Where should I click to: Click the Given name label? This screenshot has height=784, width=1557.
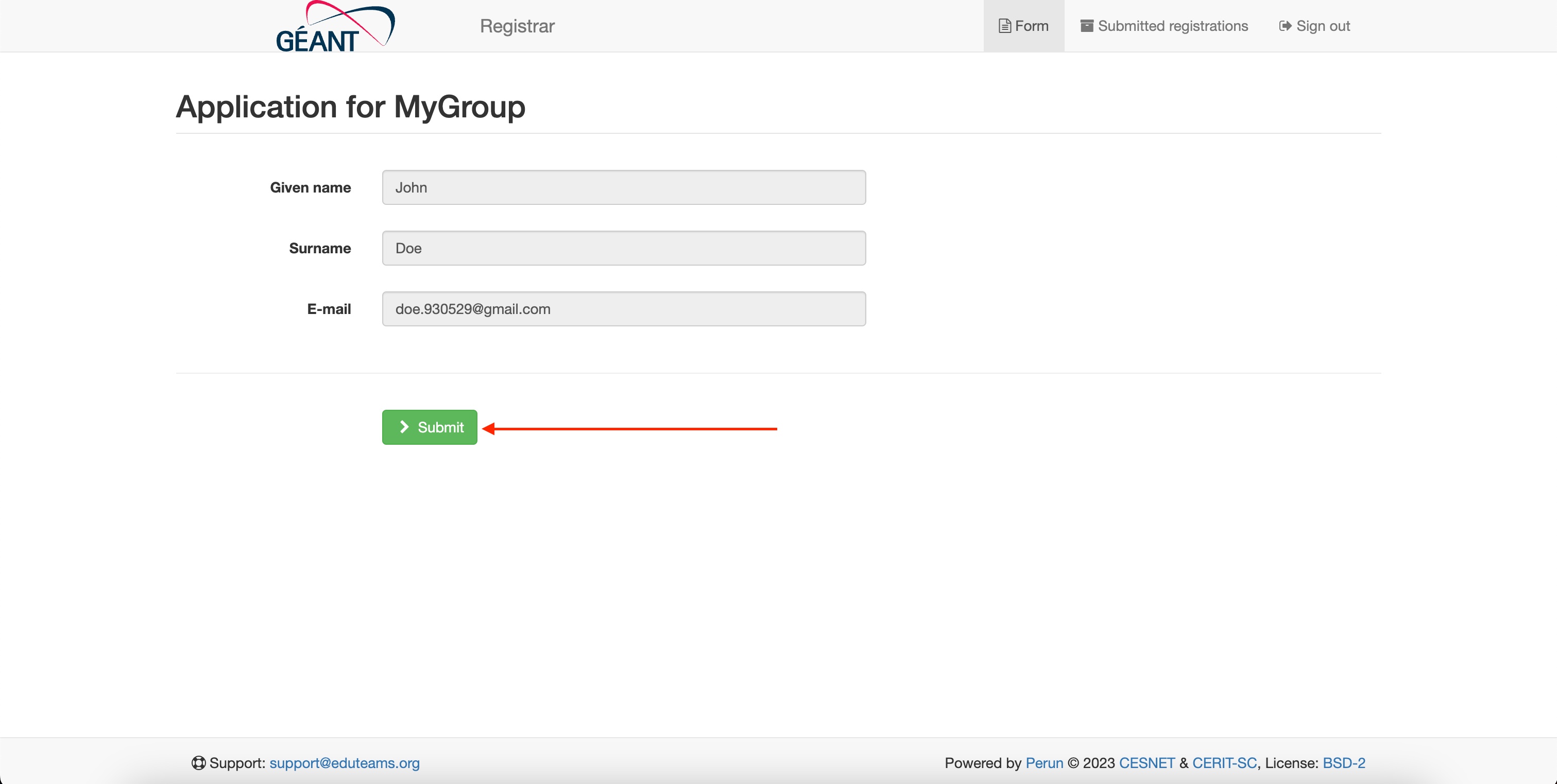[310, 187]
